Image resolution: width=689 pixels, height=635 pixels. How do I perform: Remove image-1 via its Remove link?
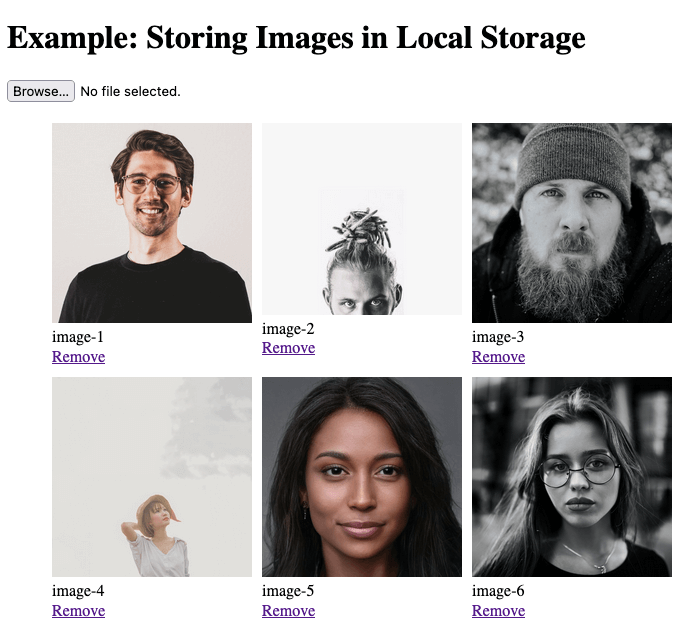tap(78, 356)
